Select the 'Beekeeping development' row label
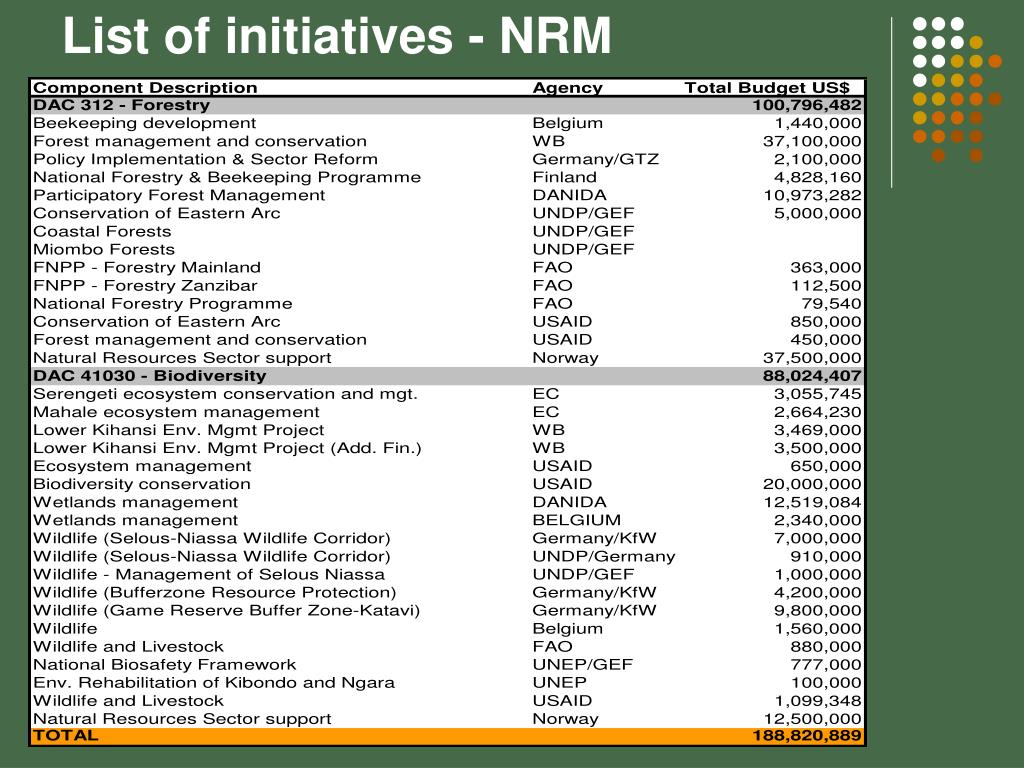 click(144, 123)
